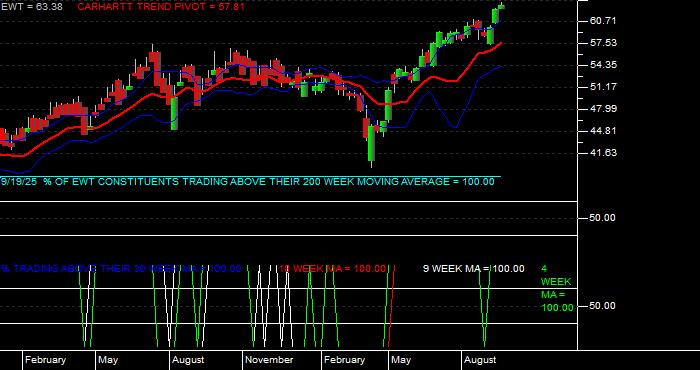This screenshot has width=700, height=370.
Task: Click the first February date axis label
Action: pos(45,360)
